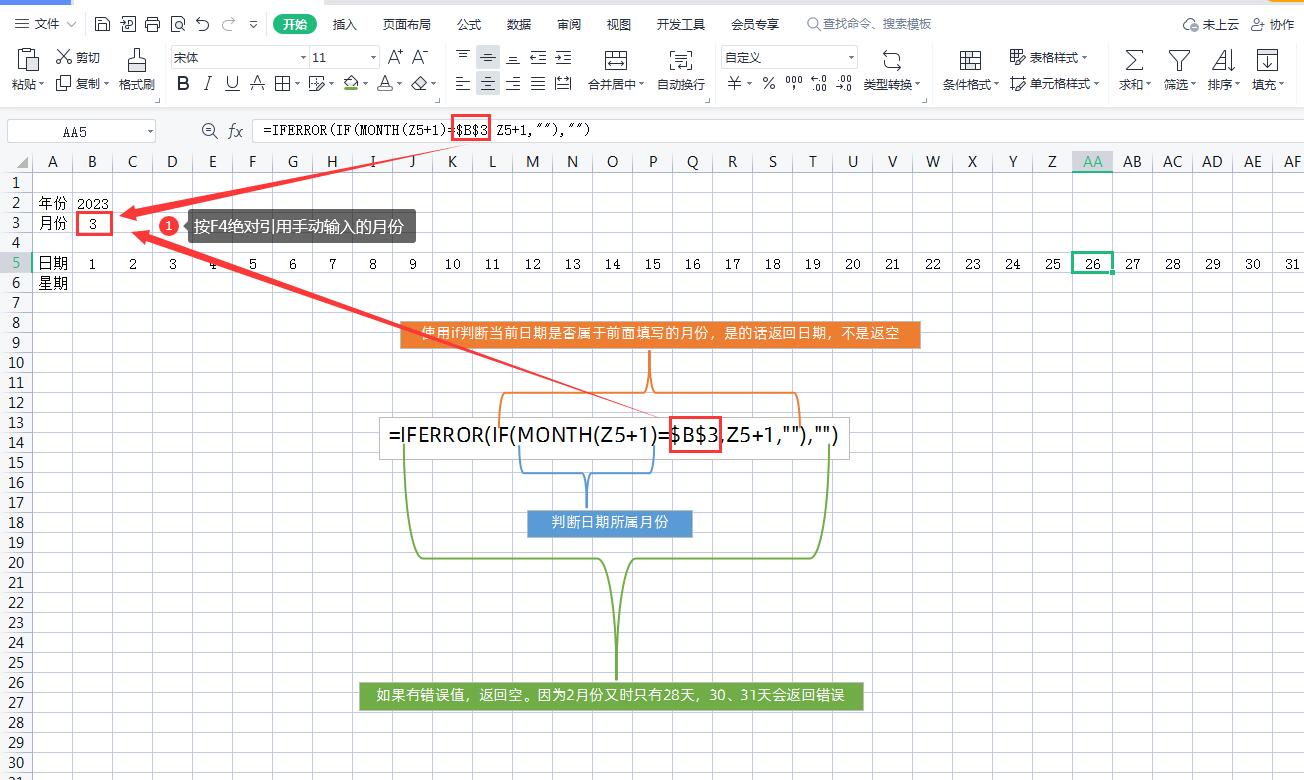Toggle underline formatting

[x=230, y=84]
